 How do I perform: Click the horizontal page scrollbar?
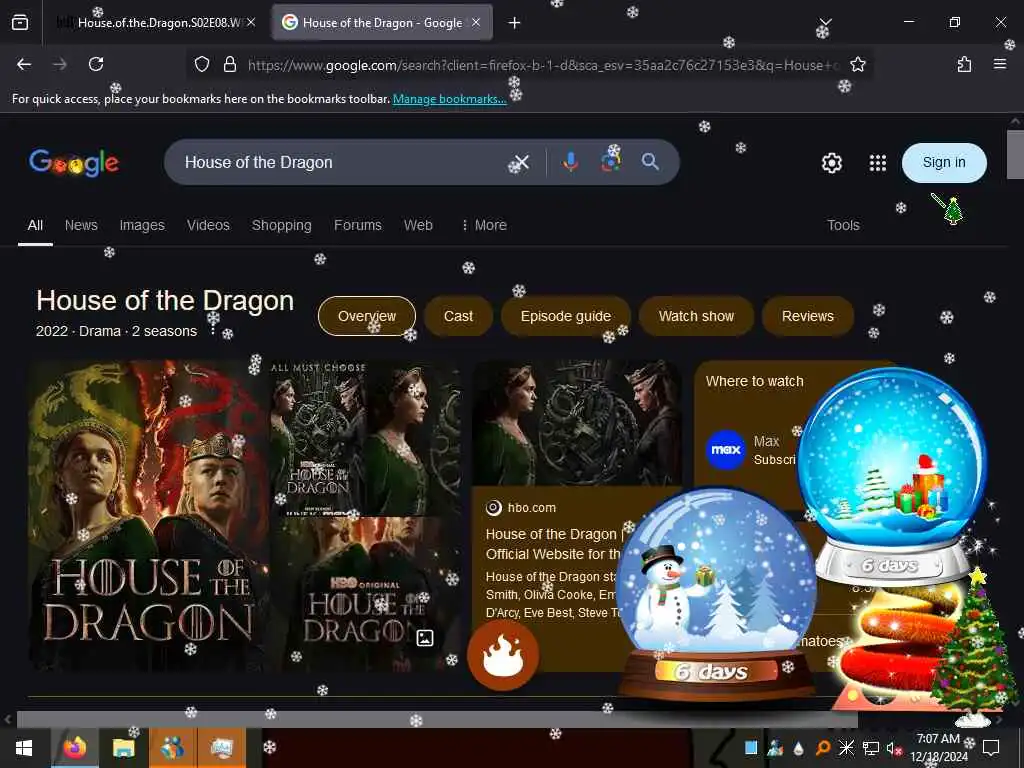(x=437, y=719)
